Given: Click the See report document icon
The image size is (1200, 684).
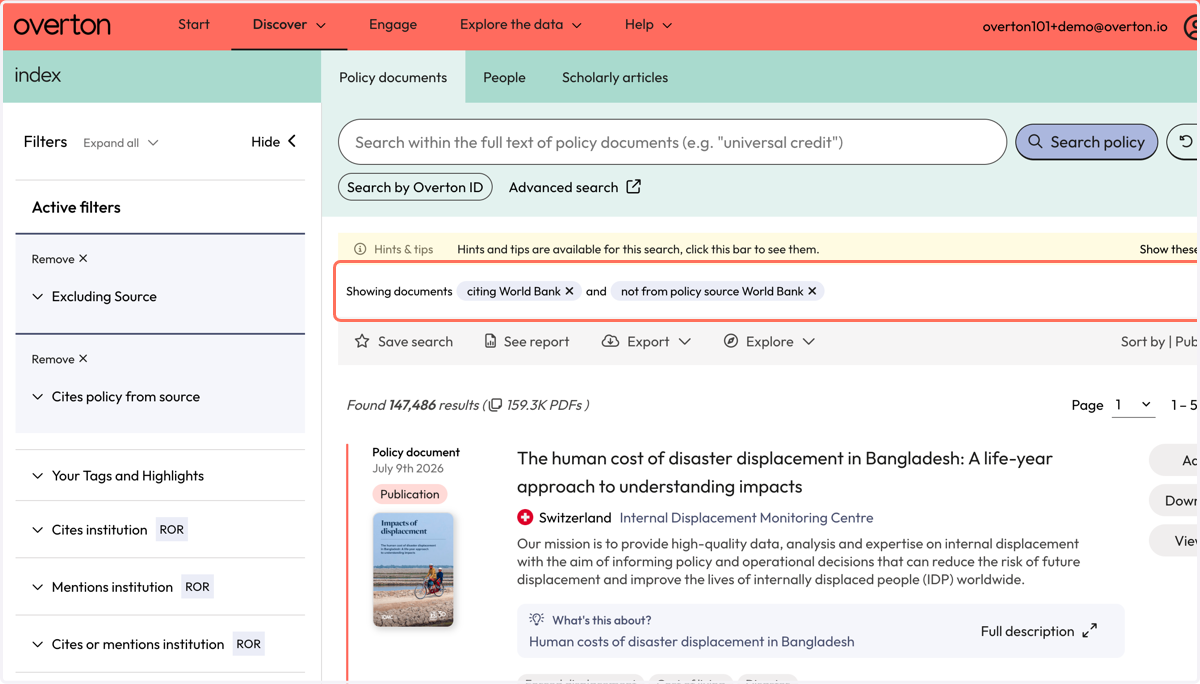Looking at the screenshot, I should pos(490,341).
